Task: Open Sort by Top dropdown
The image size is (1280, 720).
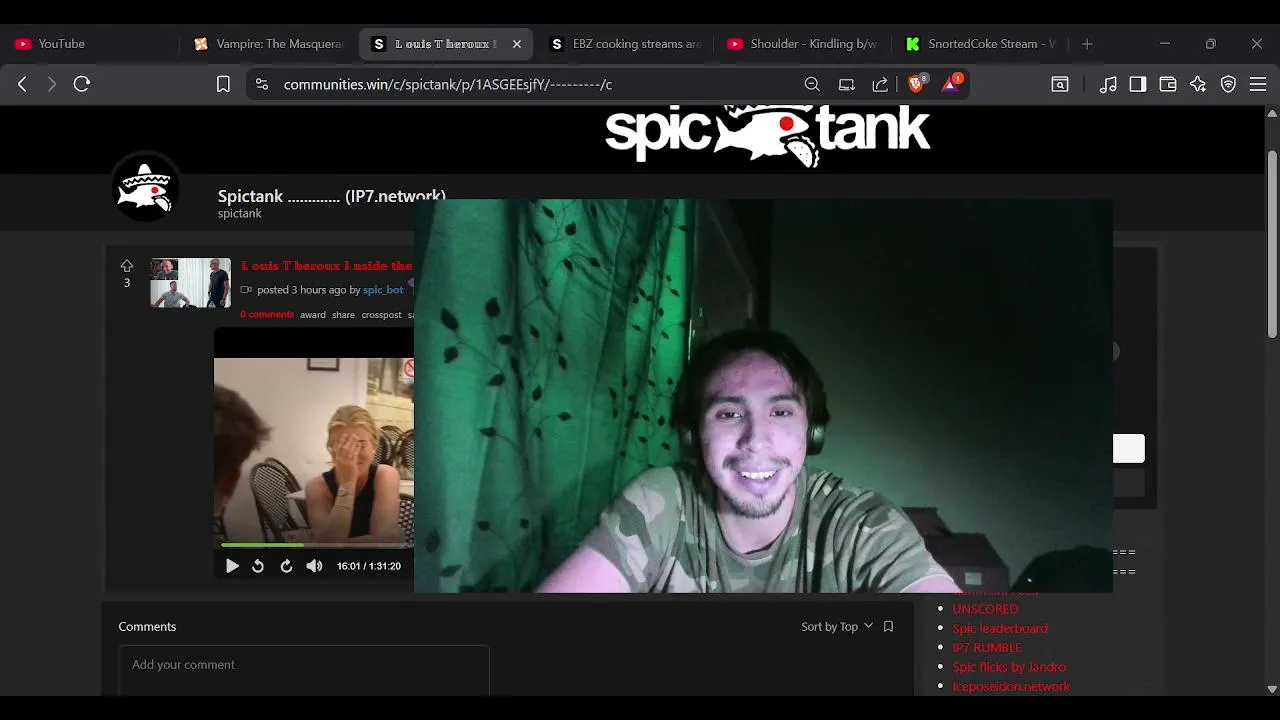Action: (x=837, y=626)
